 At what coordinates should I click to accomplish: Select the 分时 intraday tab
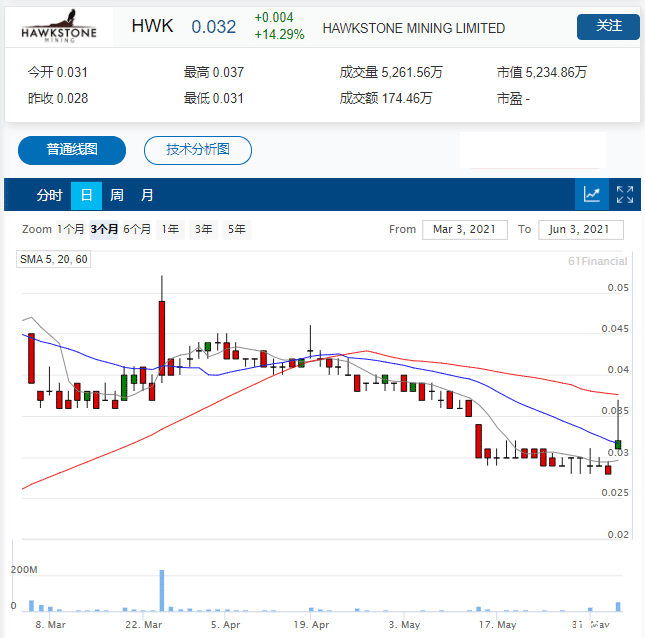(49, 195)
